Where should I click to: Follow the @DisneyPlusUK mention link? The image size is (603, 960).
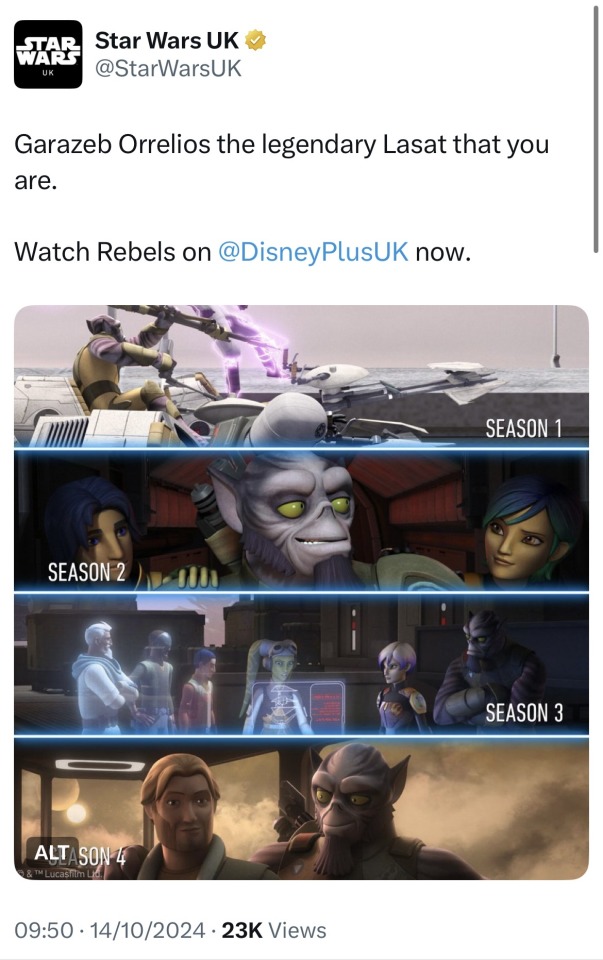click(313, 252)
